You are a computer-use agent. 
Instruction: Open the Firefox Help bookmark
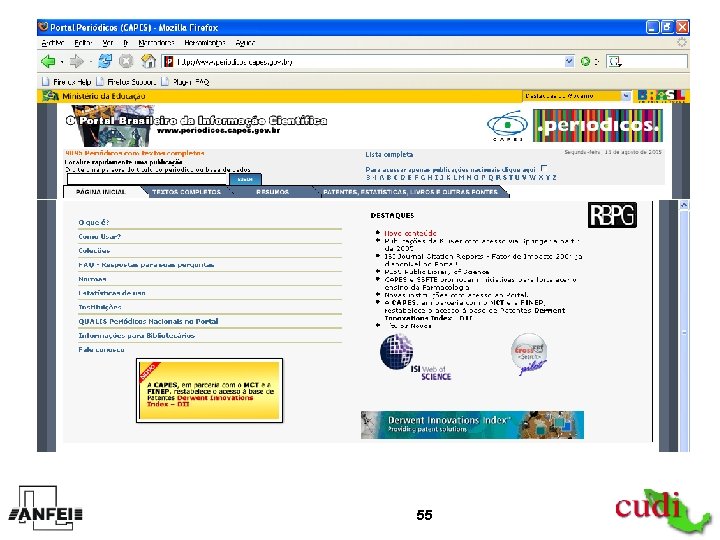click(67, 82)
